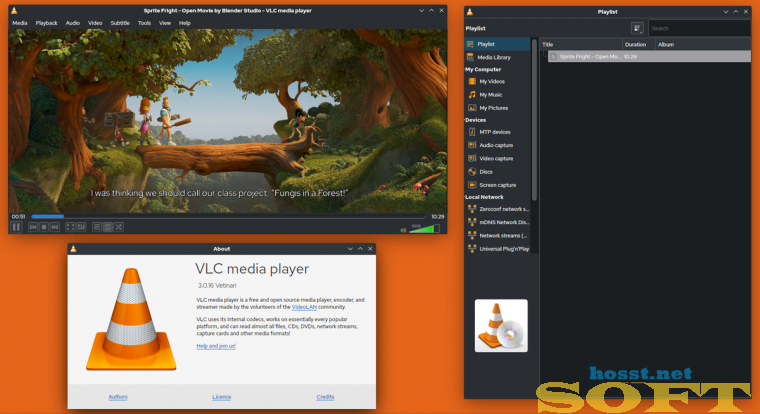Collapse the My Computer section header
Viewport: 760px width, 414px height.
point(483,69)
